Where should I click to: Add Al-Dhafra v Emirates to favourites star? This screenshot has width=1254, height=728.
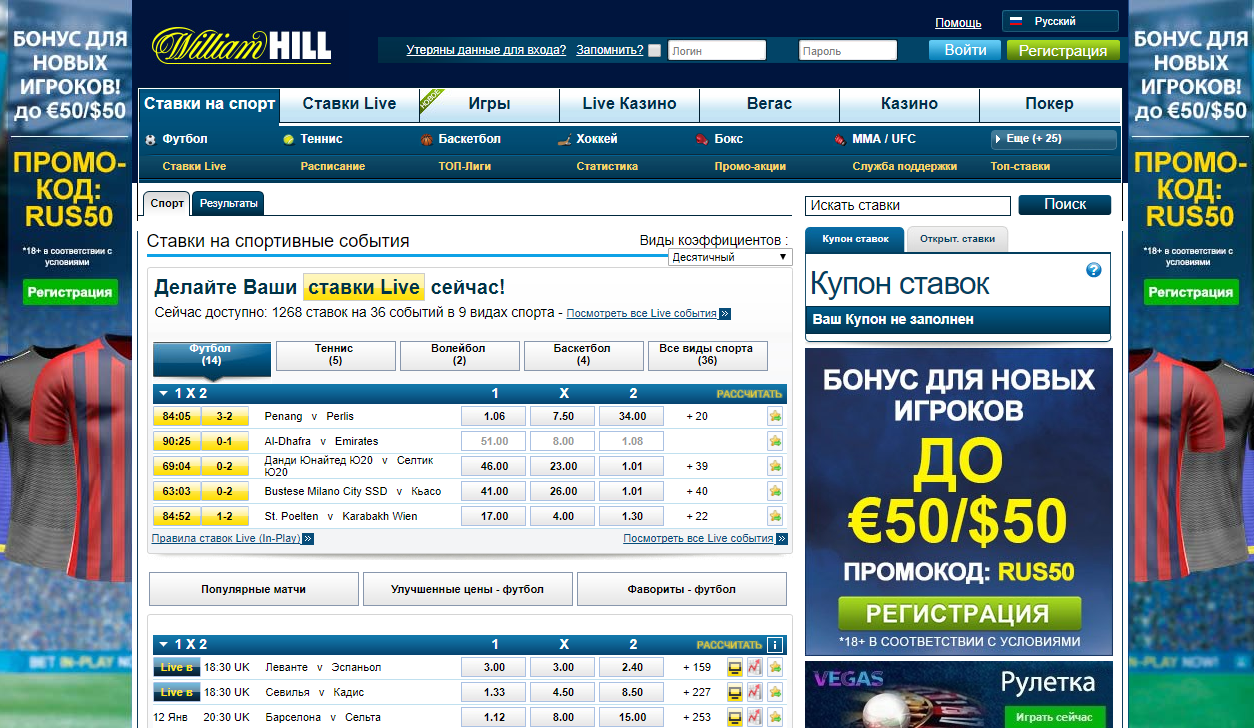775,441
